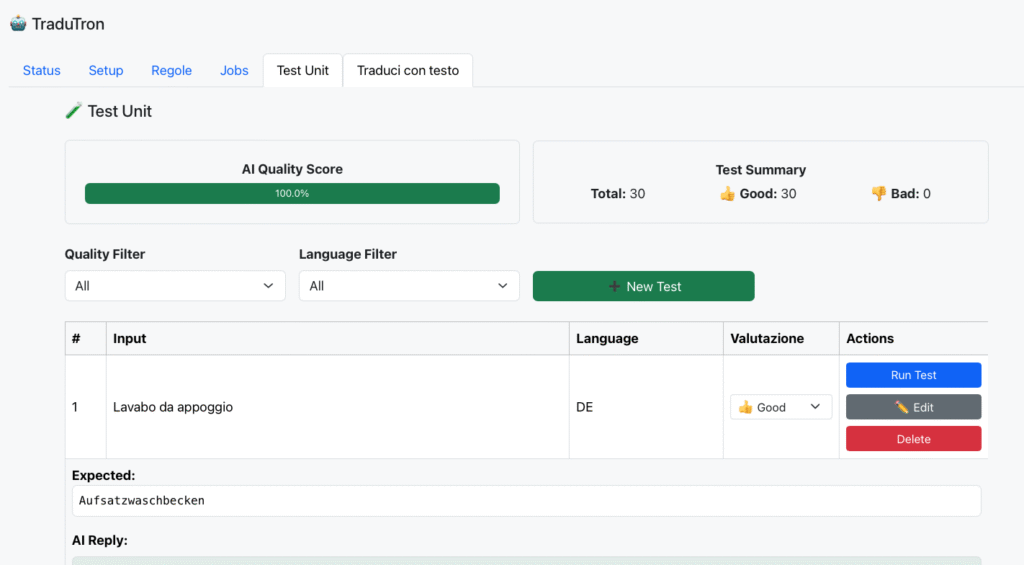Click the Expected text field with Aufsatzwaschbecken
The height and width of the screenshot is (565, 1024).
(x=526, y=500)
